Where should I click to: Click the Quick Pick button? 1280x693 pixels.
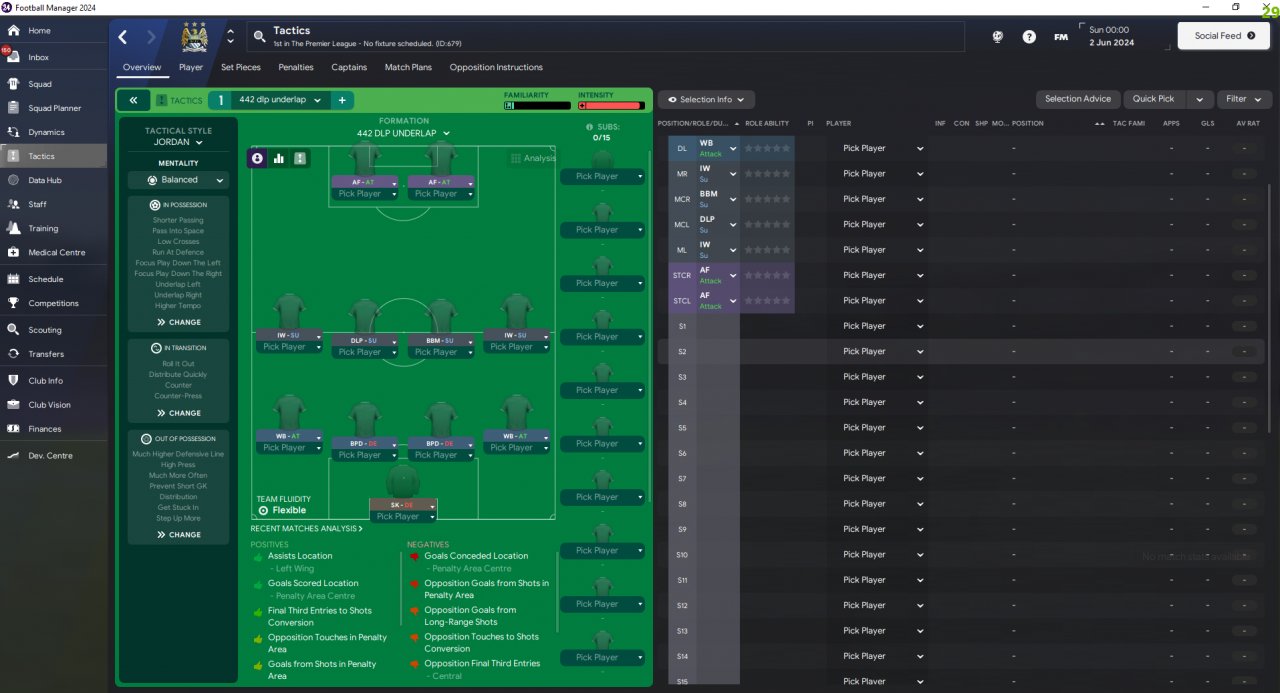(x=1154, y=99)
